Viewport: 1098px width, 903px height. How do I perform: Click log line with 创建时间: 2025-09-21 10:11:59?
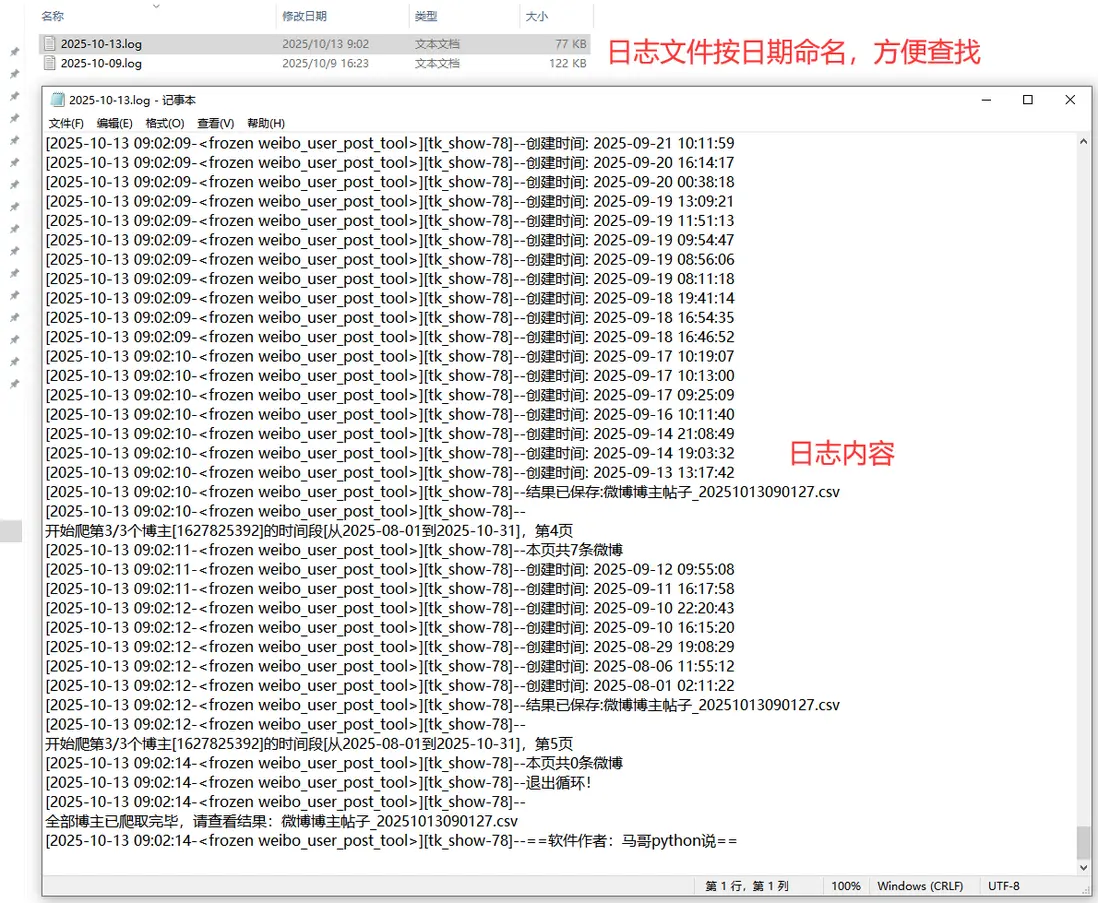point(390,144)
